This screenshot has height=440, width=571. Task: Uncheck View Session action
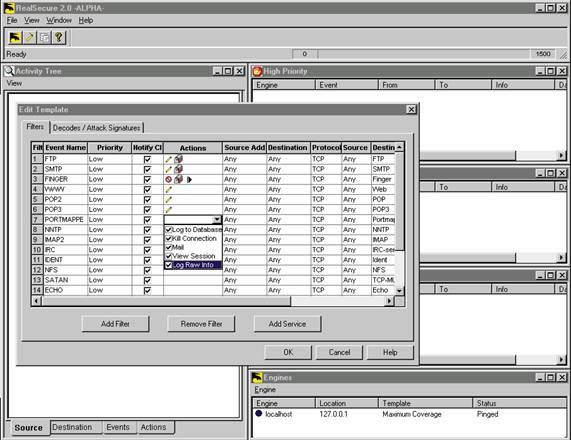pos(169,256)
